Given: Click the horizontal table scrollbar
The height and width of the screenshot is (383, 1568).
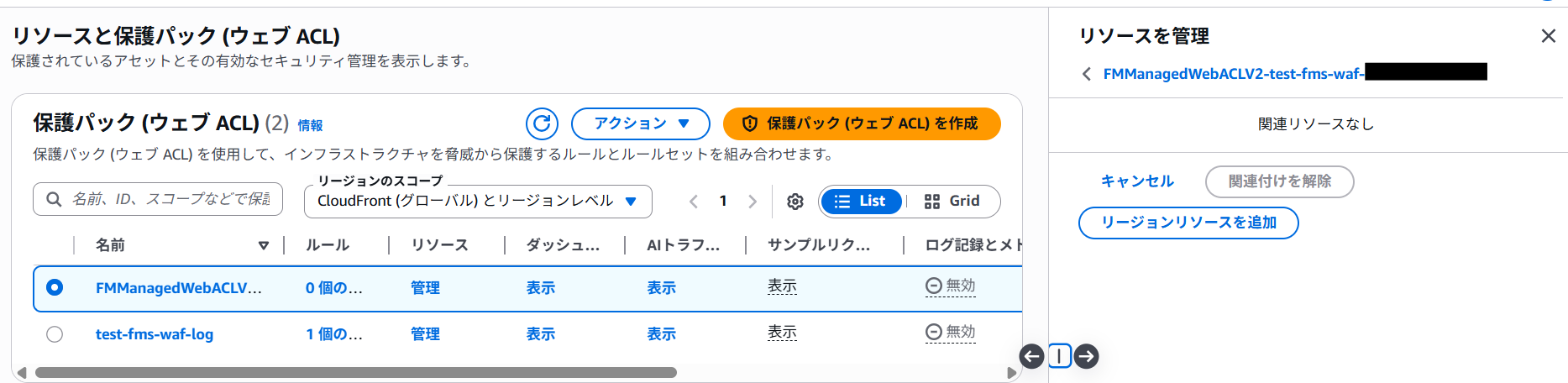Looking at the screenshot, I should pos(356,372).
